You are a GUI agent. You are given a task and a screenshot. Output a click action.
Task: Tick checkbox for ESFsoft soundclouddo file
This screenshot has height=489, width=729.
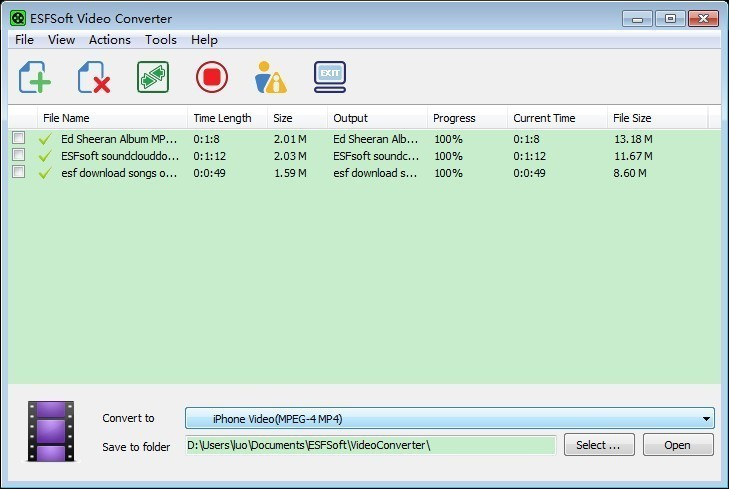click(19, 154)
